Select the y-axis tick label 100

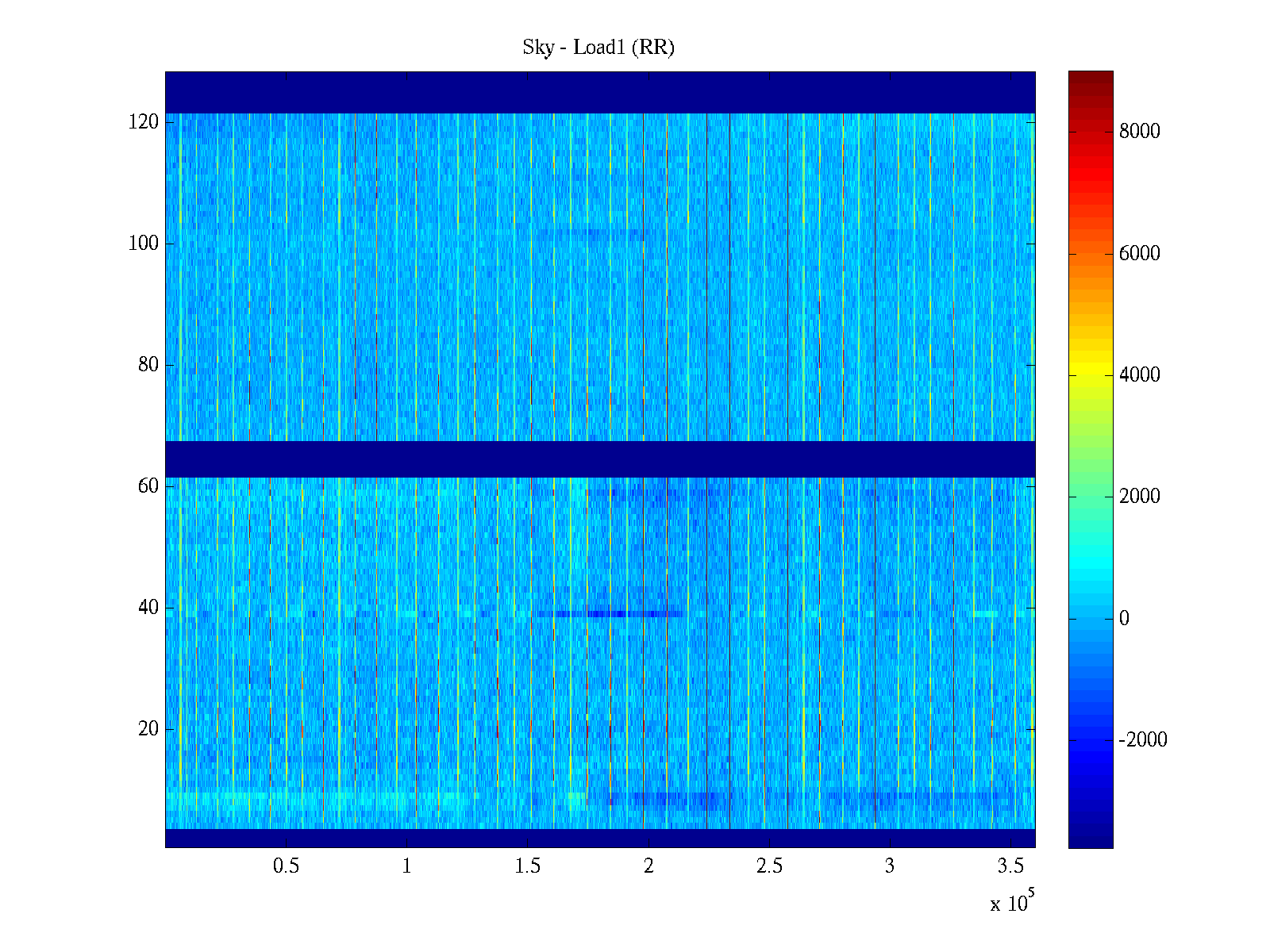(x=144, y=244)
